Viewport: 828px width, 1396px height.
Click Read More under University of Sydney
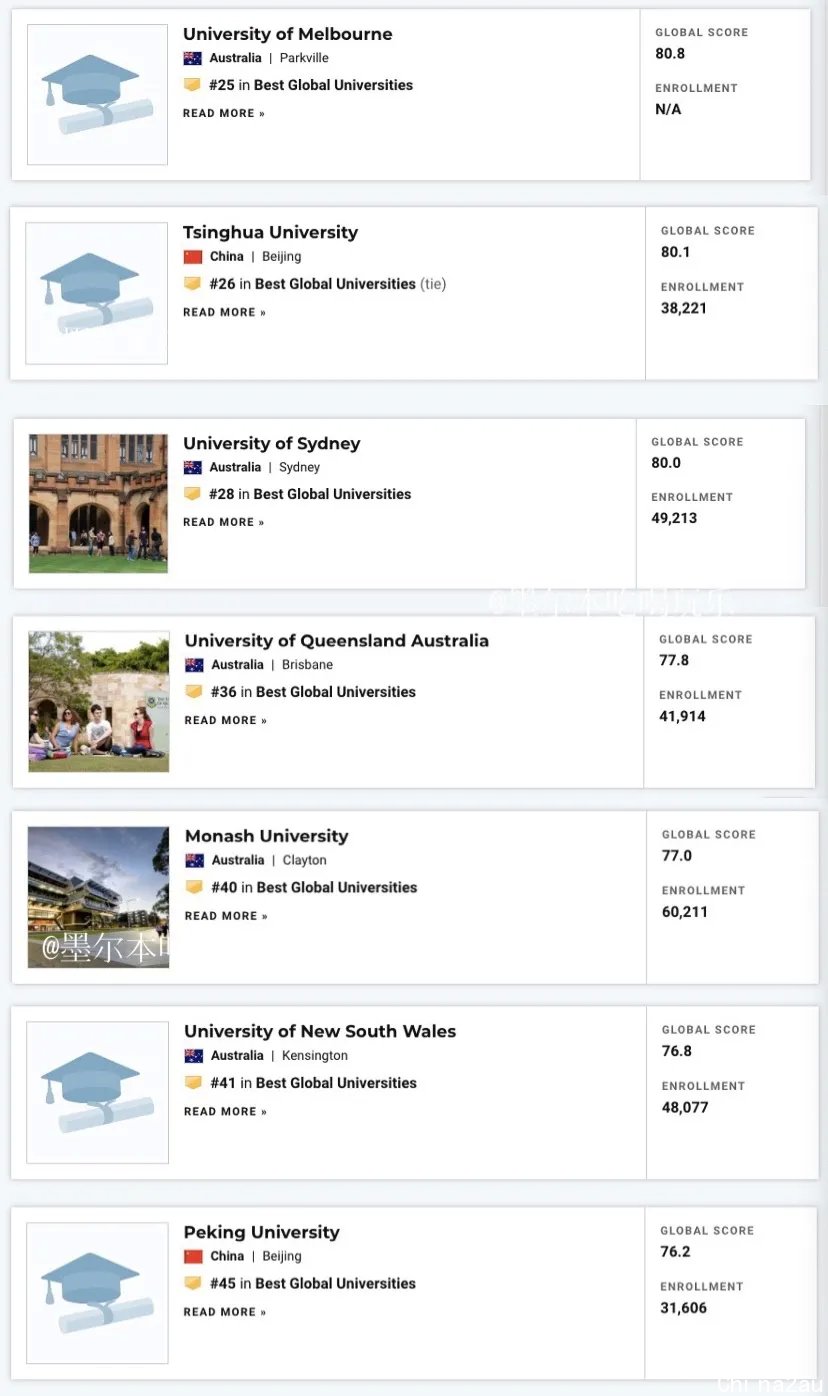click(x=223, y=522)
